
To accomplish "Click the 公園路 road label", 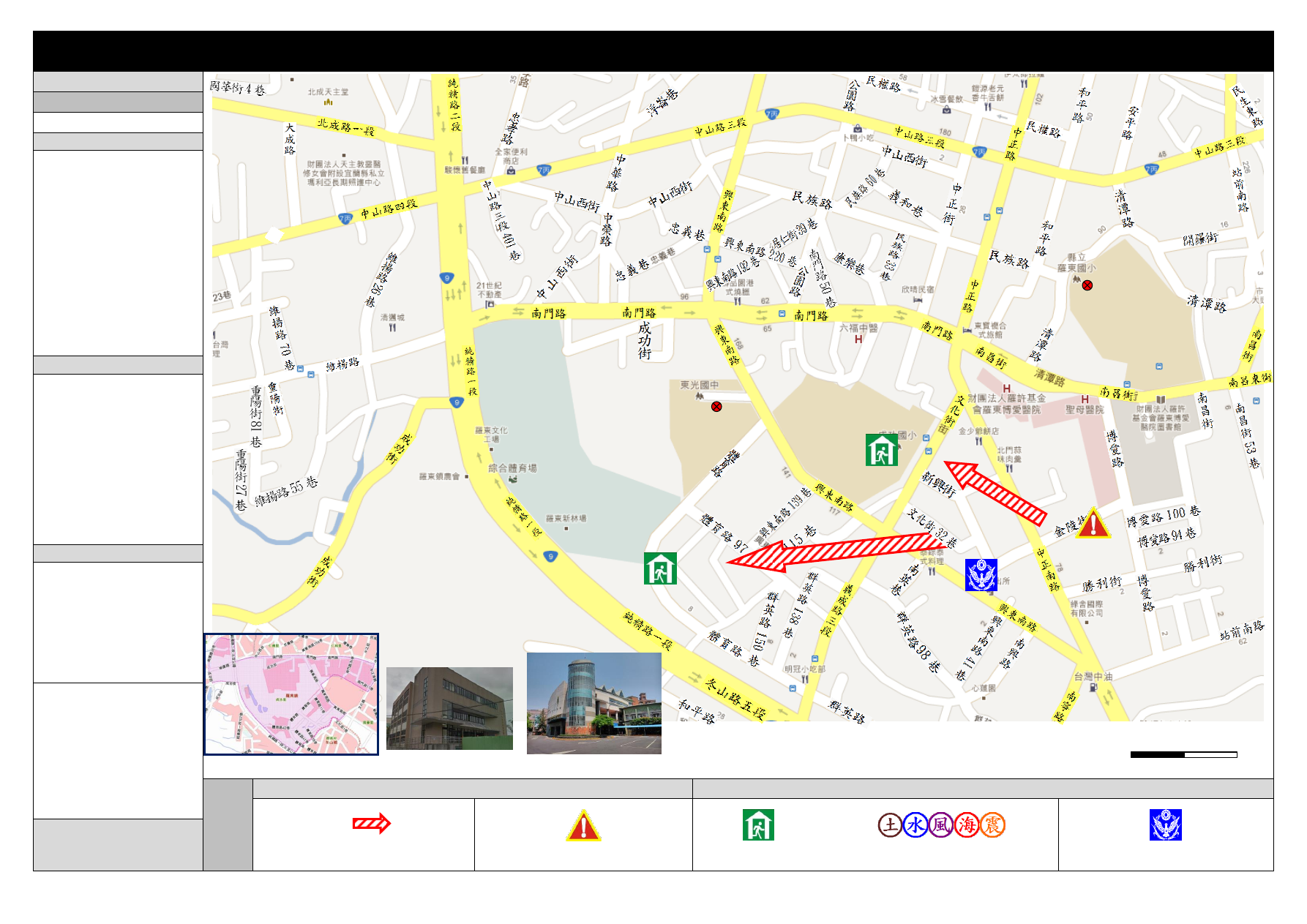I will point(851,95).
